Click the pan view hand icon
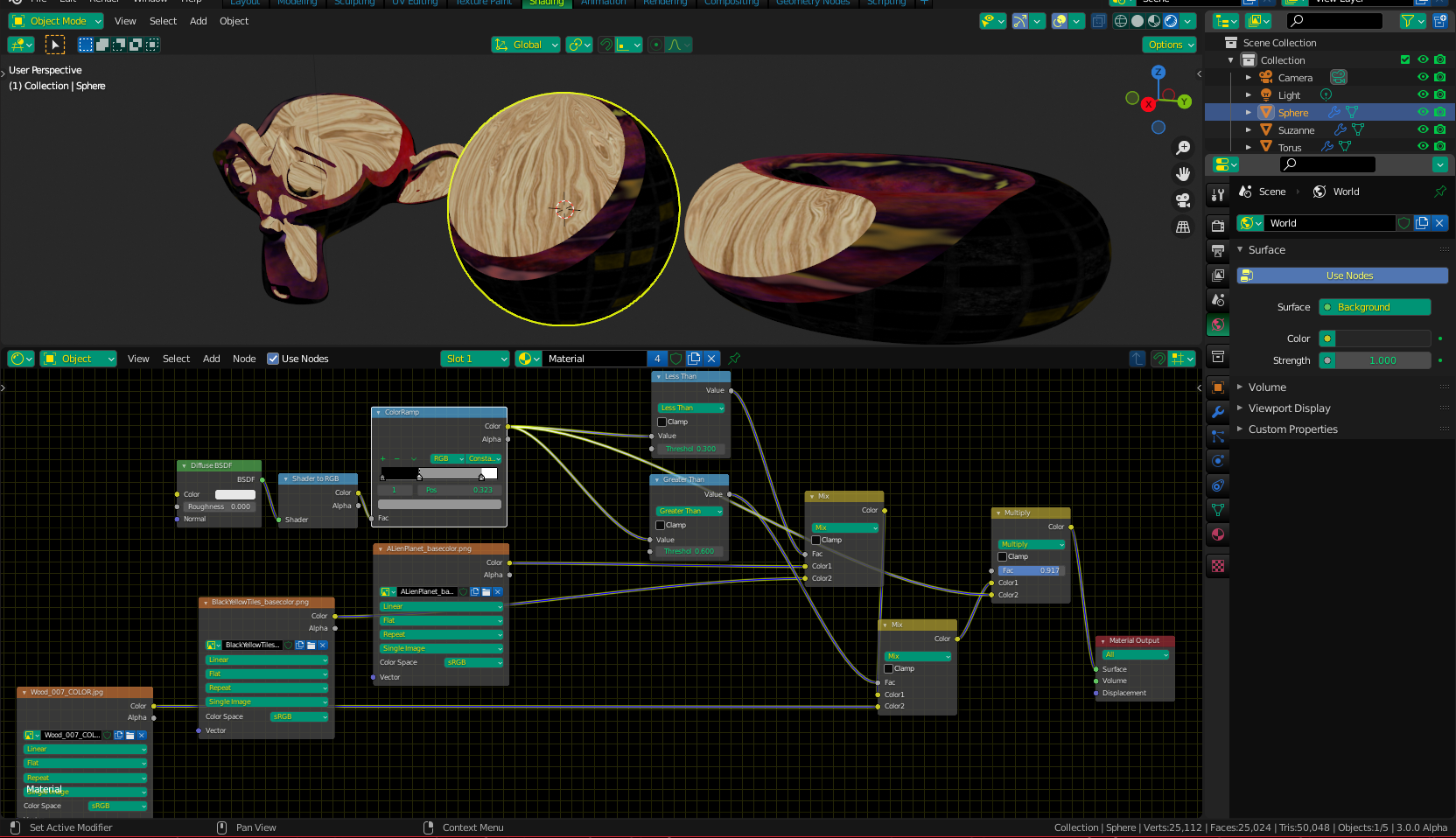The image size is (1456, 838). coord(1183,174)
